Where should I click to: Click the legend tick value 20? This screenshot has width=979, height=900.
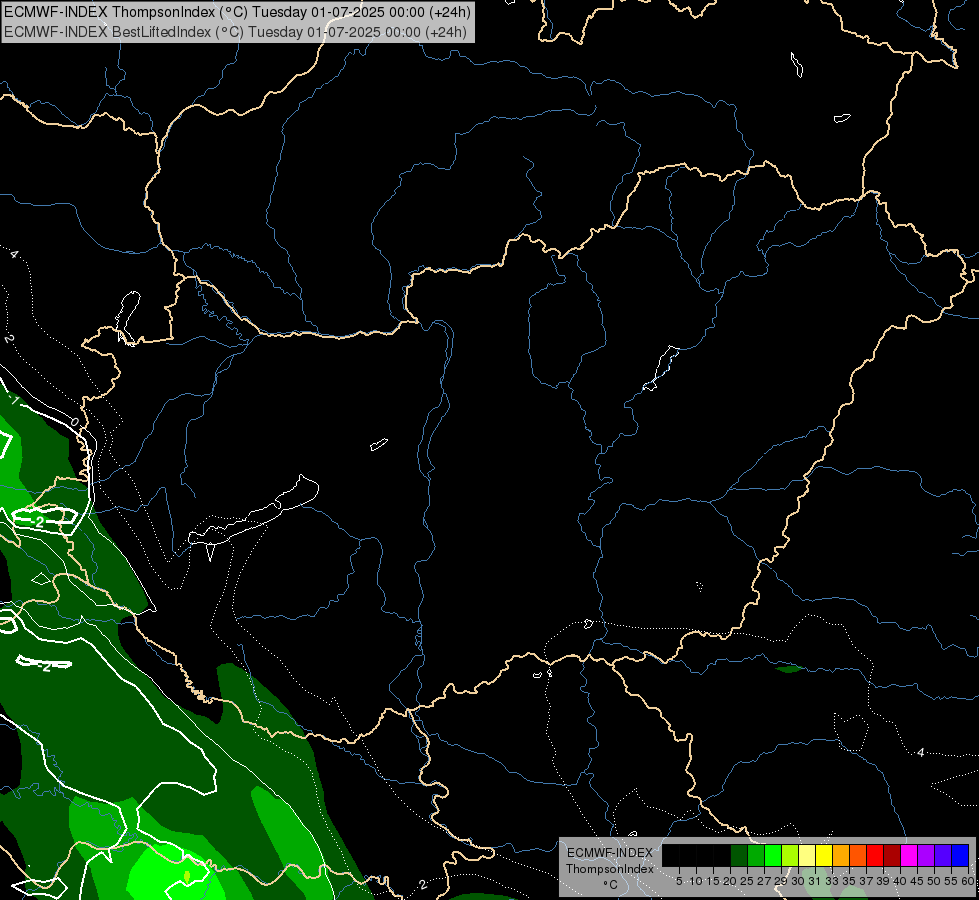730,881
